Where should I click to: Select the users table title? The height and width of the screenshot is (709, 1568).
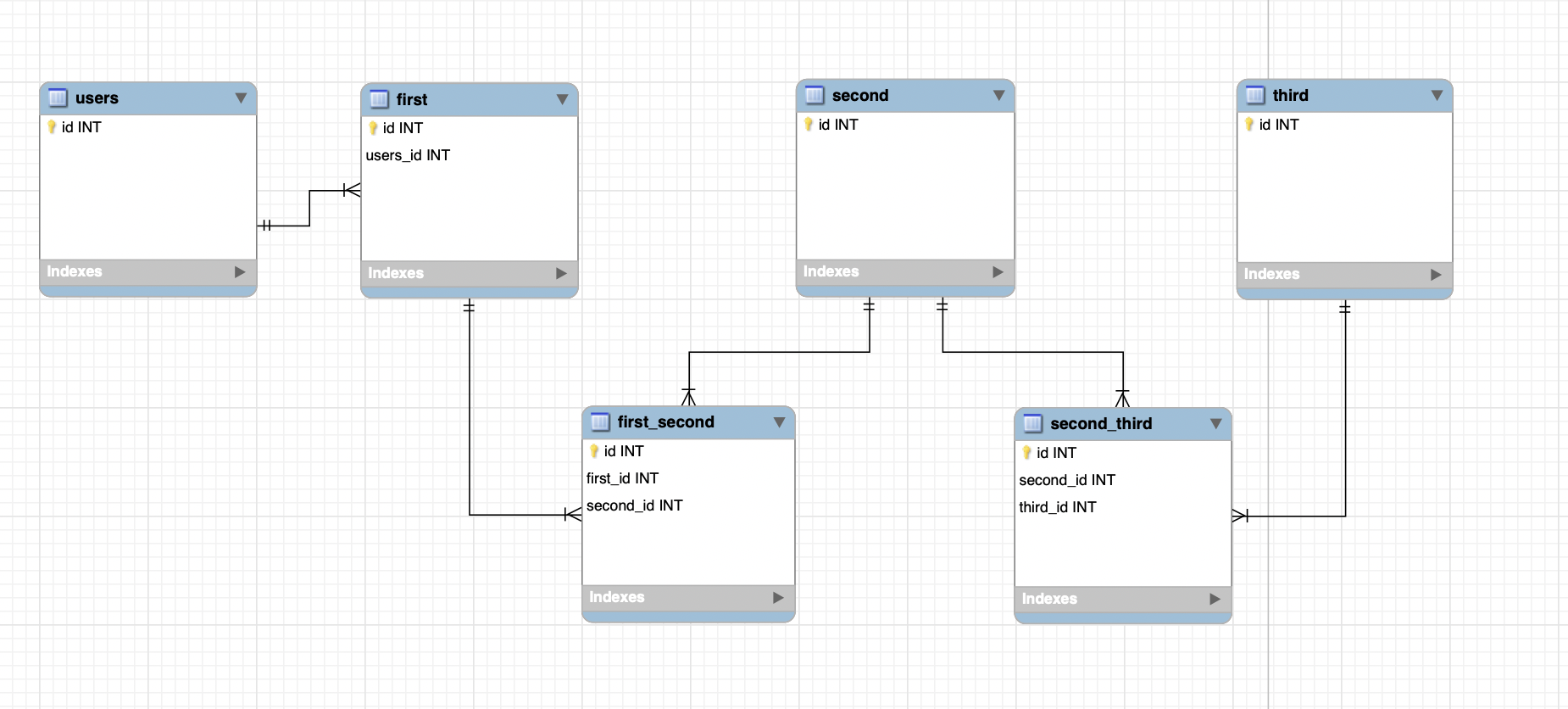click(x=97, y=98)
